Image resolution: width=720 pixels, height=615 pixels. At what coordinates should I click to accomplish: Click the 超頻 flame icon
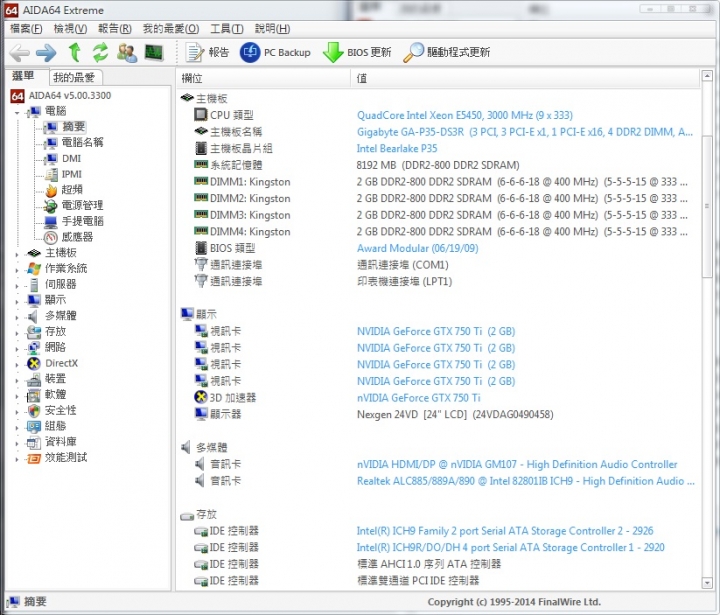pyautogui.click(x=51, y=190)
